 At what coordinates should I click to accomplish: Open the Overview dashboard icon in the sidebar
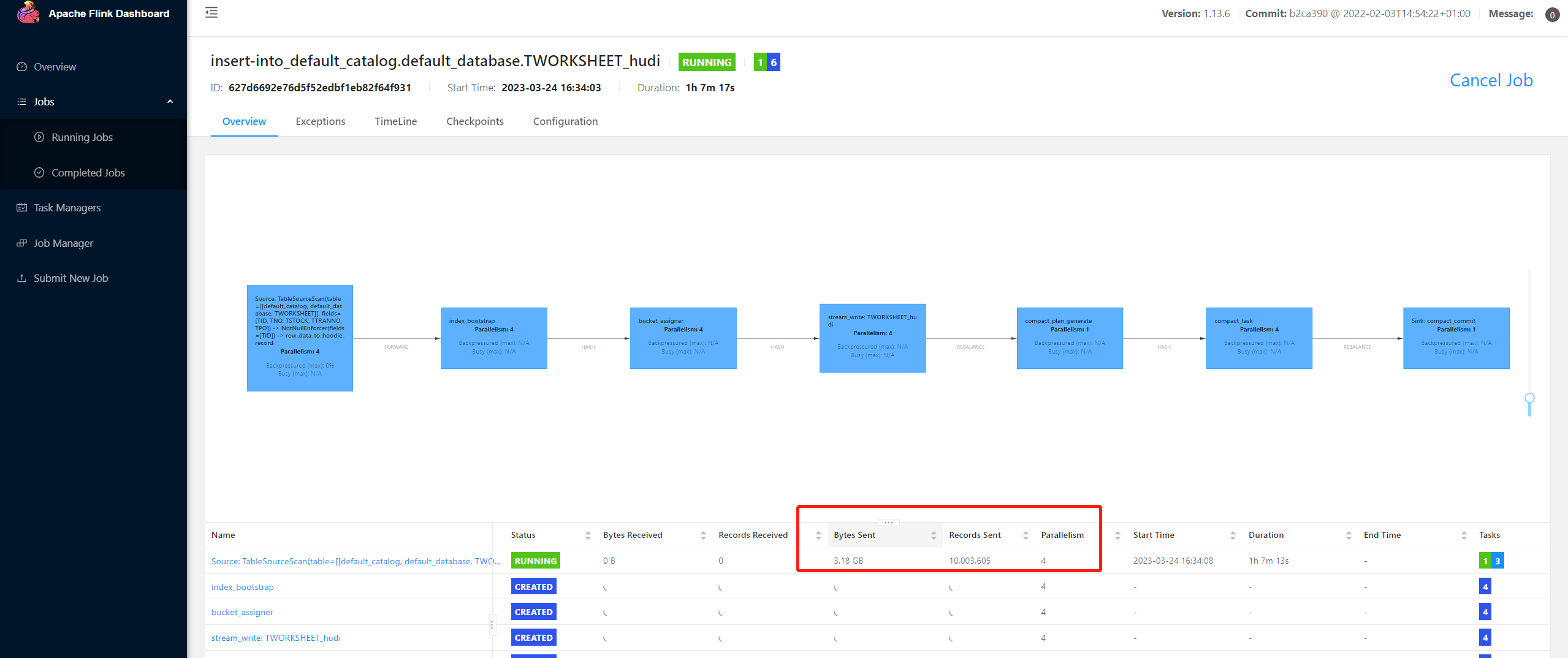(x=22, y=67)
